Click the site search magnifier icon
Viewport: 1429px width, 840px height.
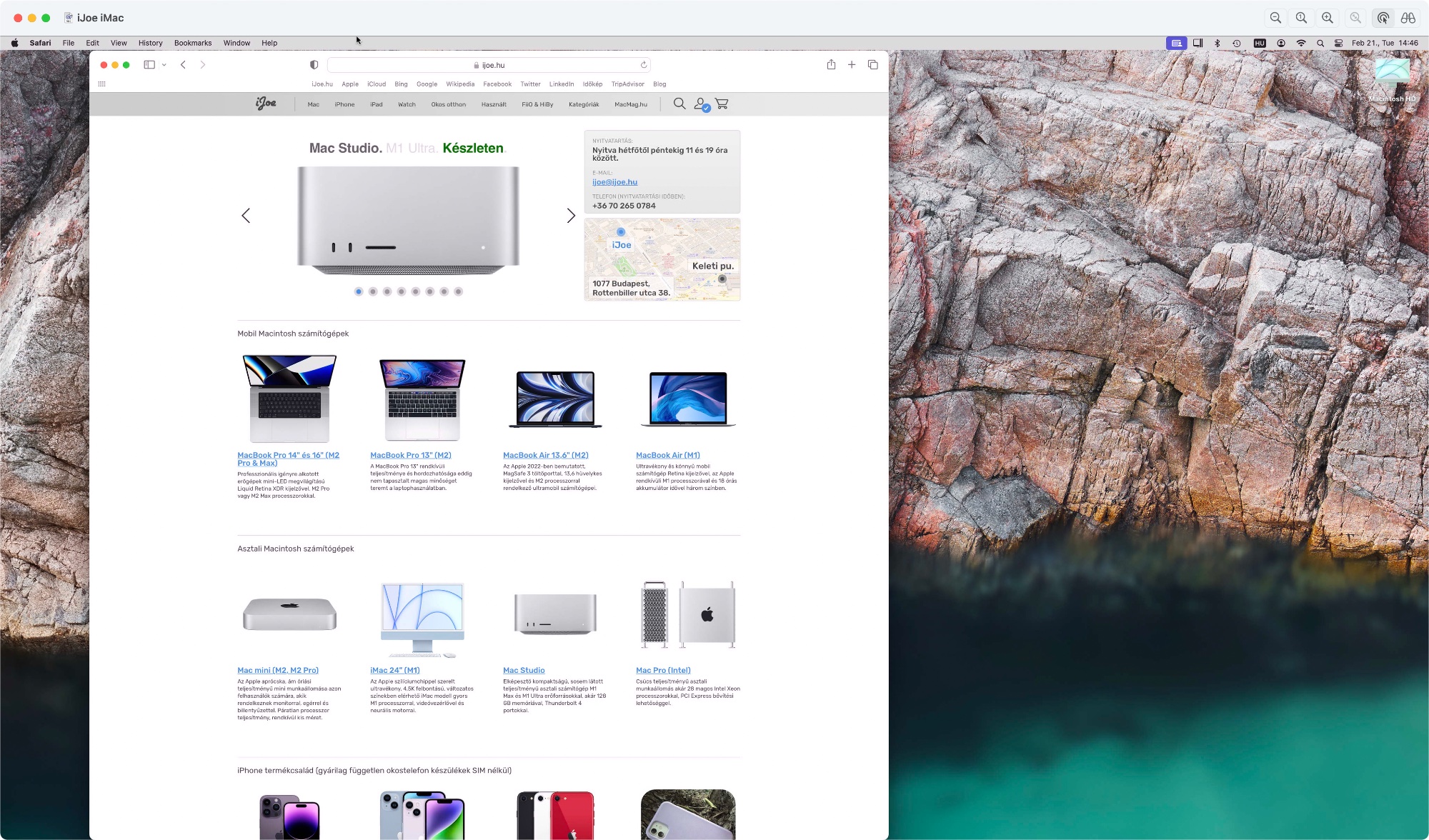pos(679,104)
